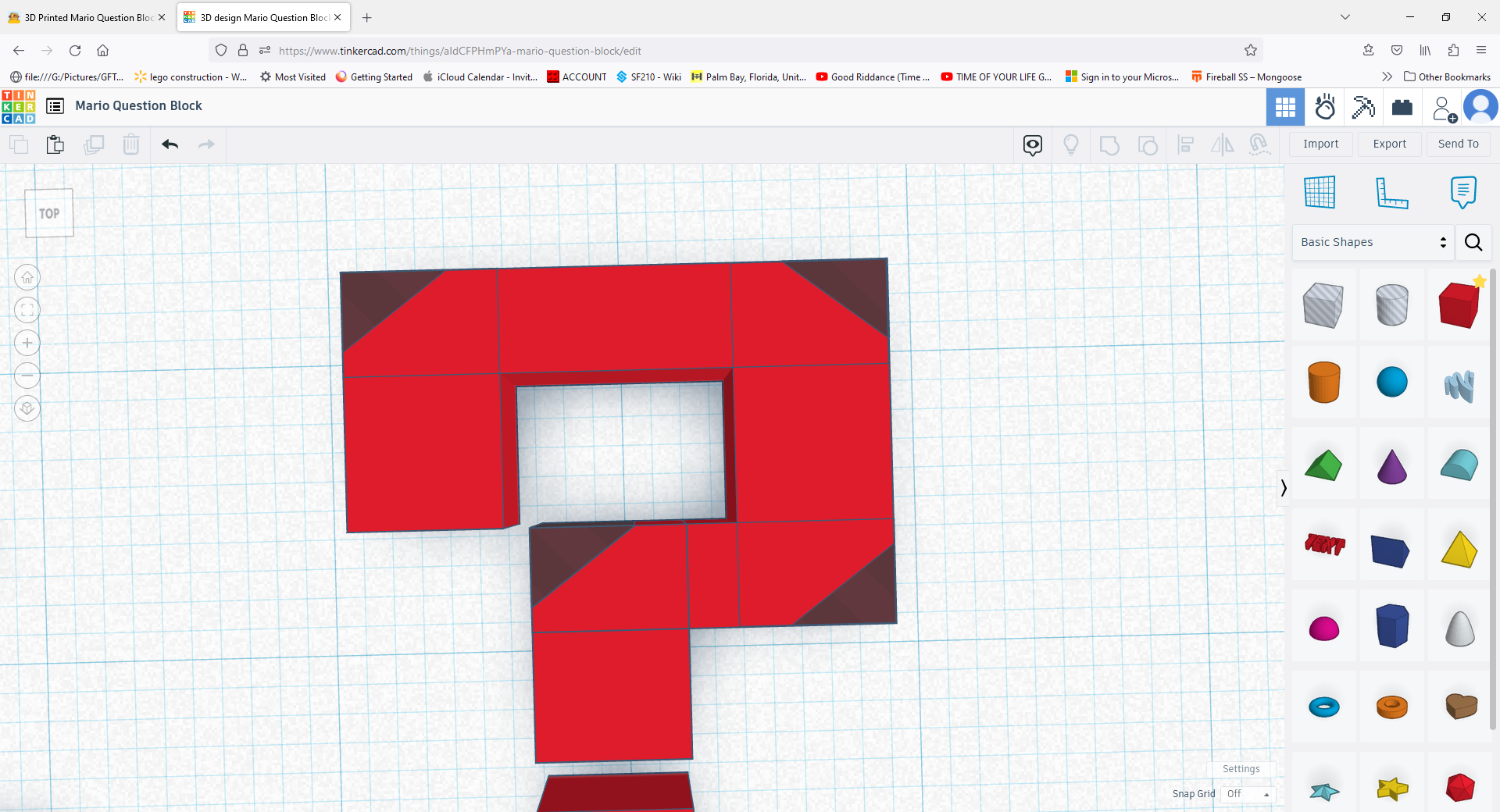The width and height of the screenshot is (1500, 812).
Task: Open the Bricks mode icon
Action: 1402,107
